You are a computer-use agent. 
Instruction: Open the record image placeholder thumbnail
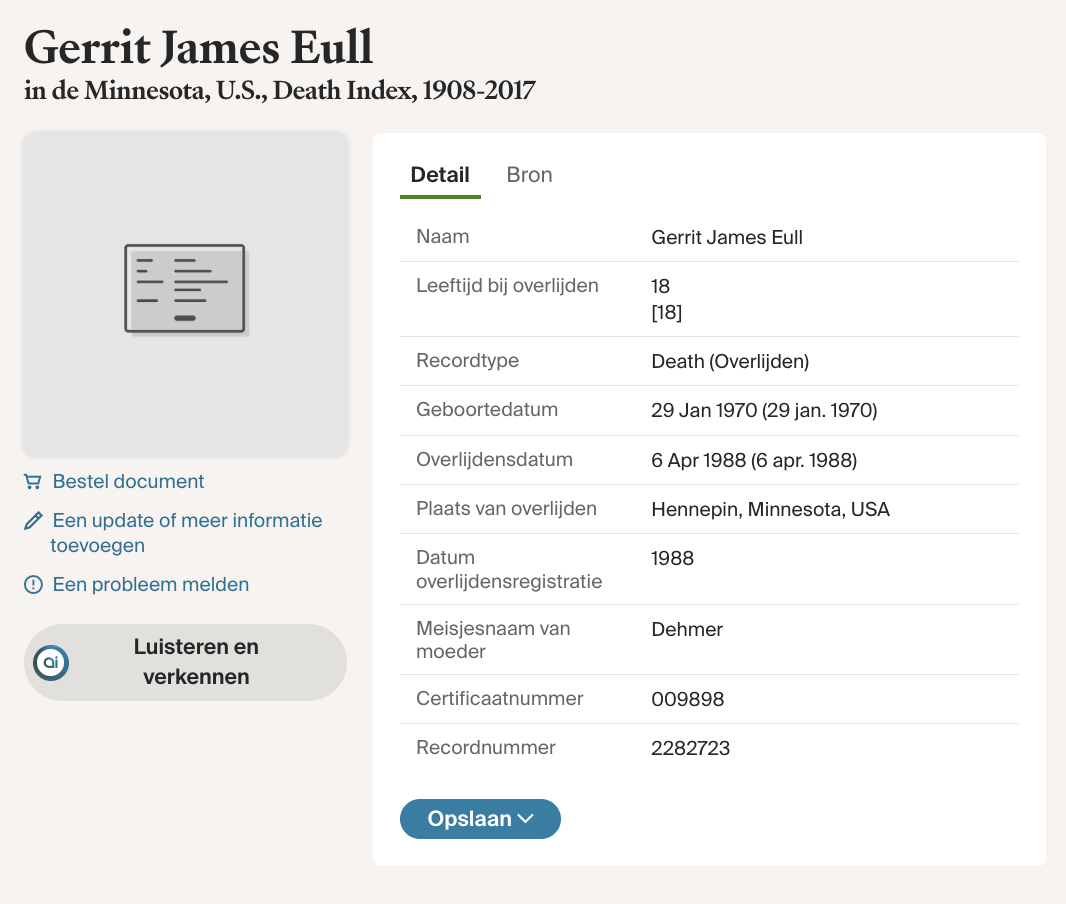click(x=185, y=294)
